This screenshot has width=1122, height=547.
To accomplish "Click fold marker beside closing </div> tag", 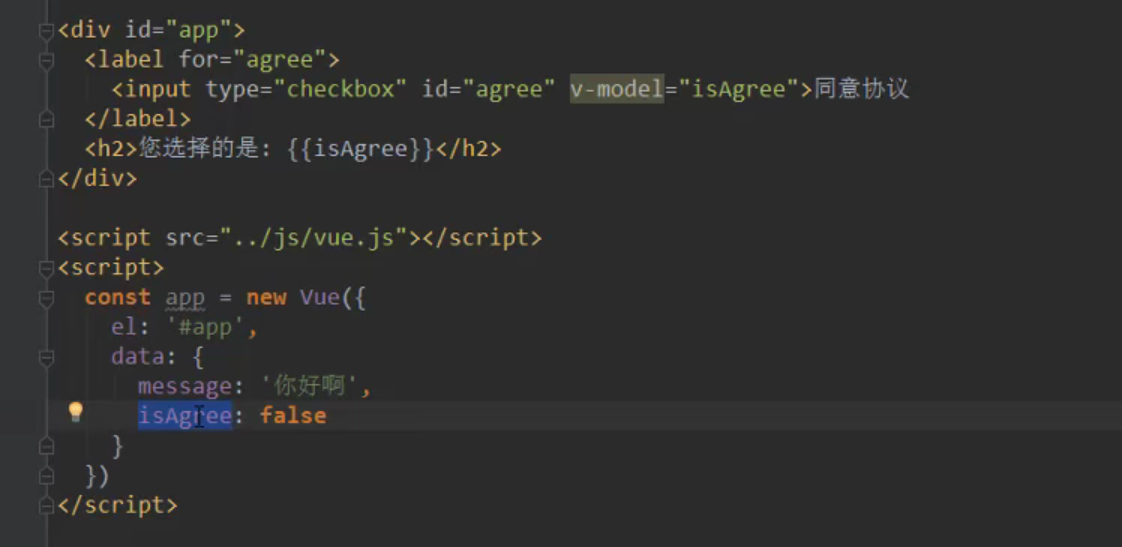I will (x=47, y=179).
